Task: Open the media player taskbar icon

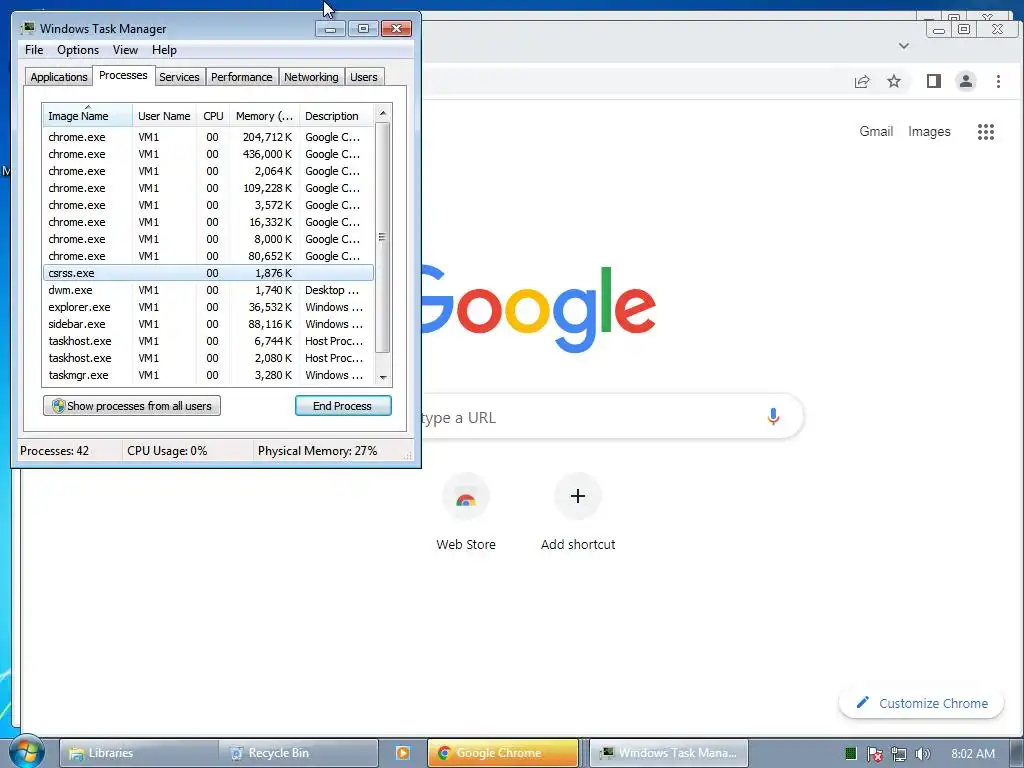Action: [x=403, y=753]
